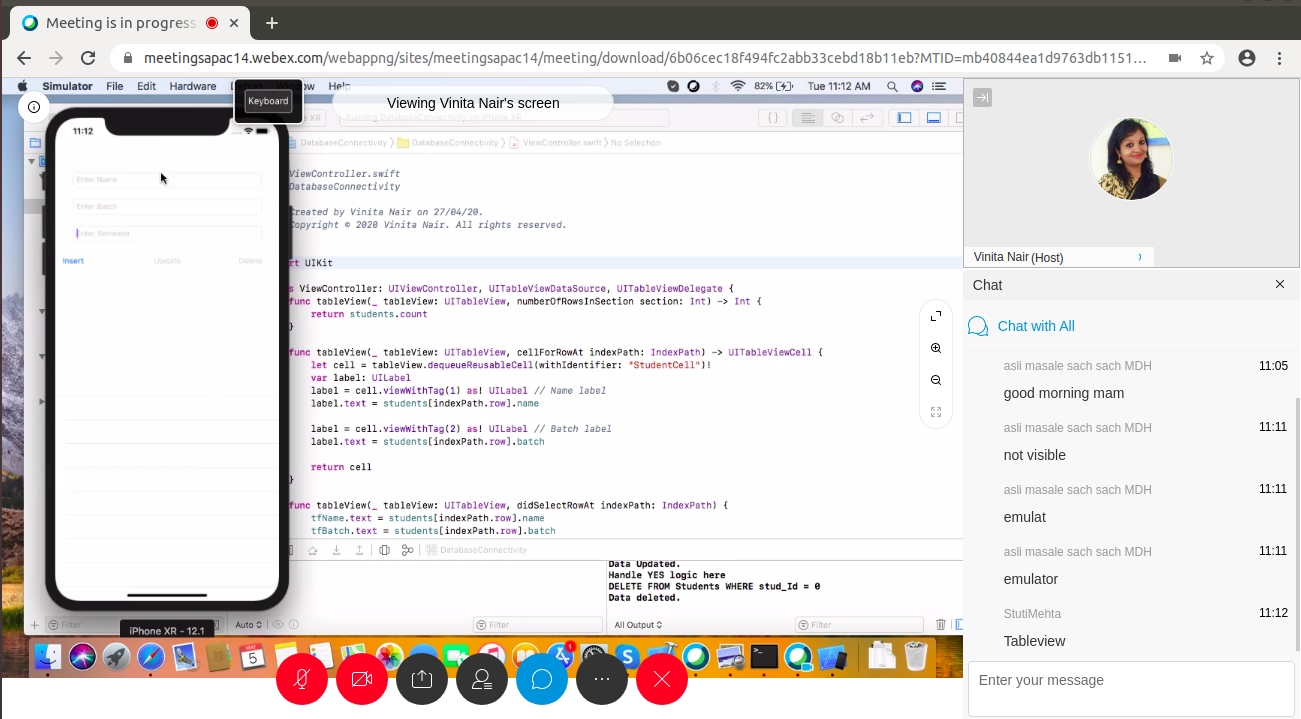Screen dimensions: 1301x719
Task: Open All Output dropdown in console
Action: pyautogui.click(x=638, y=625)
